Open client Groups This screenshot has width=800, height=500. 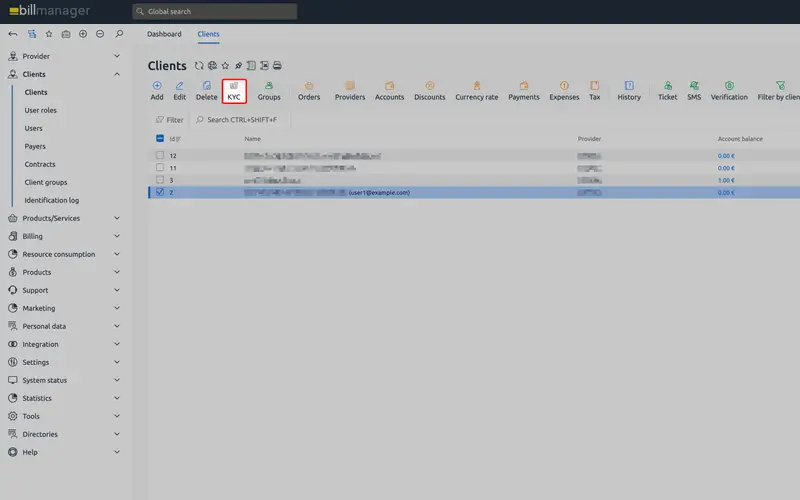pyautogui.click(x=269, y=91)
